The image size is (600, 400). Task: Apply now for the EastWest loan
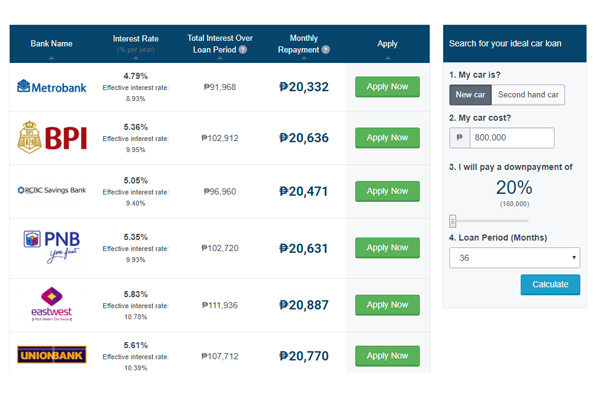click(387, 305)
